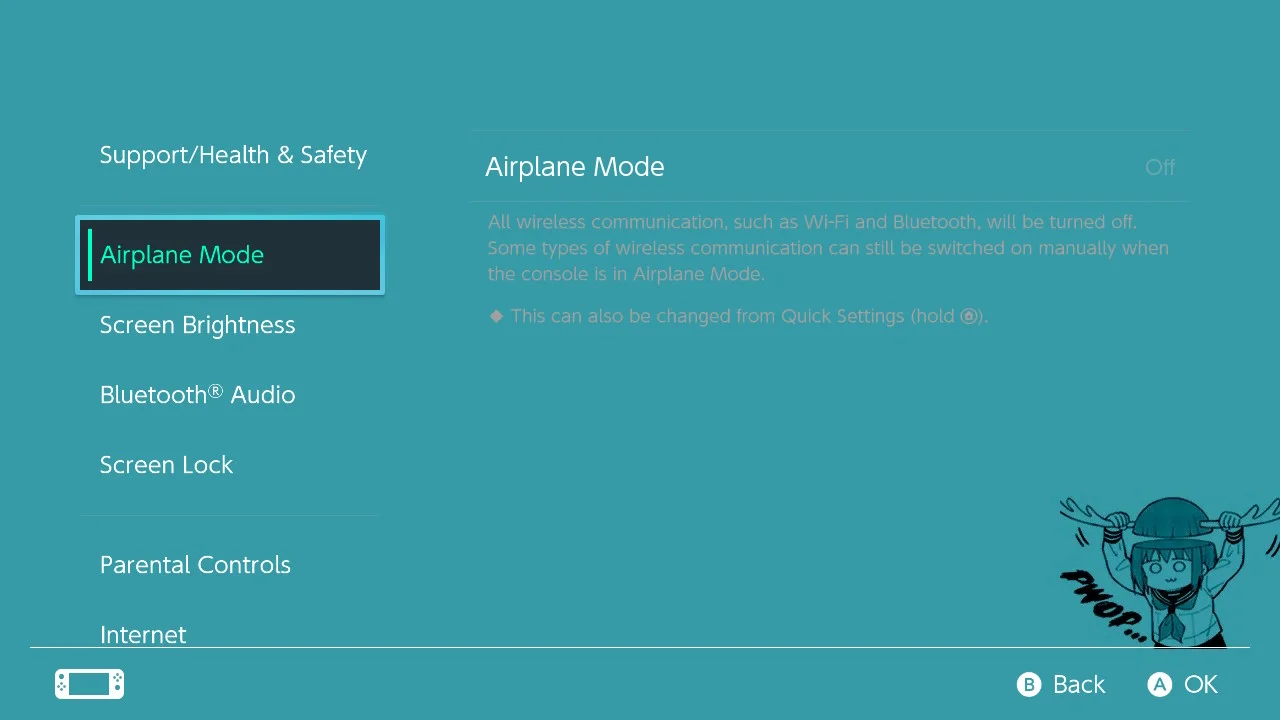Open Bluetooth Audio settings
This screenshot has height=720, width=1280.
pyautogui.click(x=197, y=395)
